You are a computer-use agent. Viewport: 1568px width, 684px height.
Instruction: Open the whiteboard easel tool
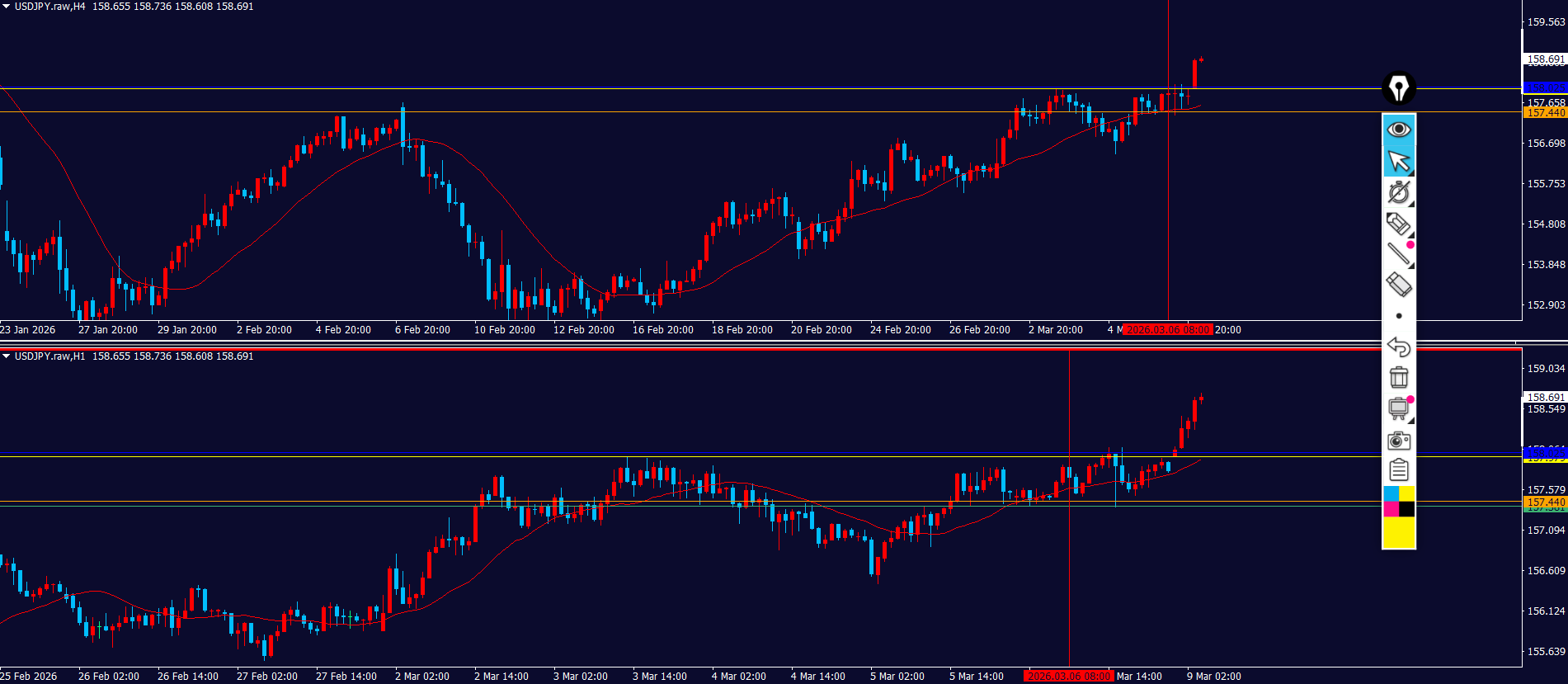[1398, 408]
